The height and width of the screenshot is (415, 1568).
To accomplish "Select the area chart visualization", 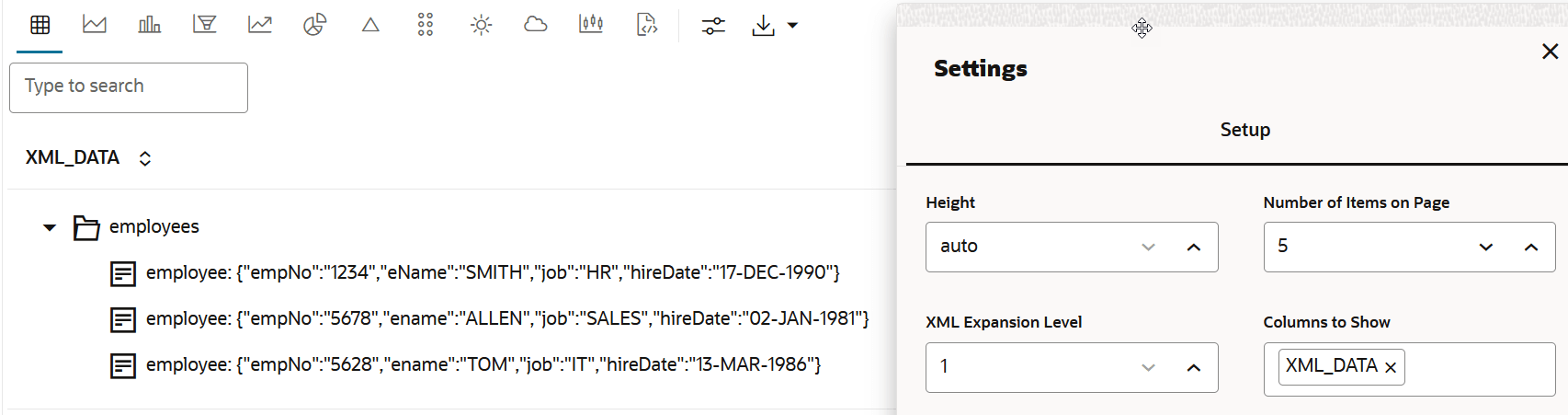I will pos(95,25).
